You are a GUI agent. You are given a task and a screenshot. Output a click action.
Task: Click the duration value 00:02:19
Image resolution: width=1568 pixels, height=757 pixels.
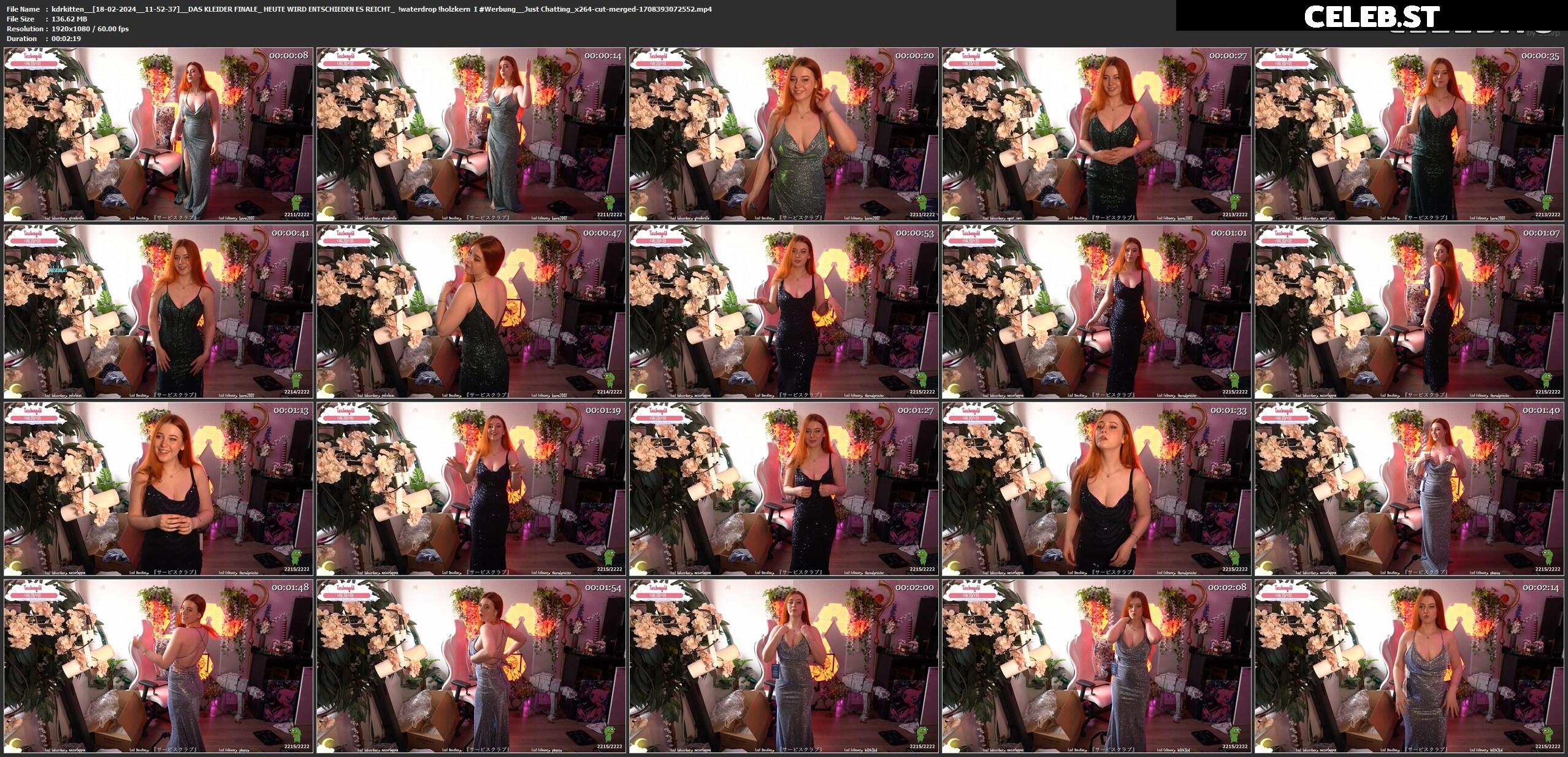[x=66, y=39]
